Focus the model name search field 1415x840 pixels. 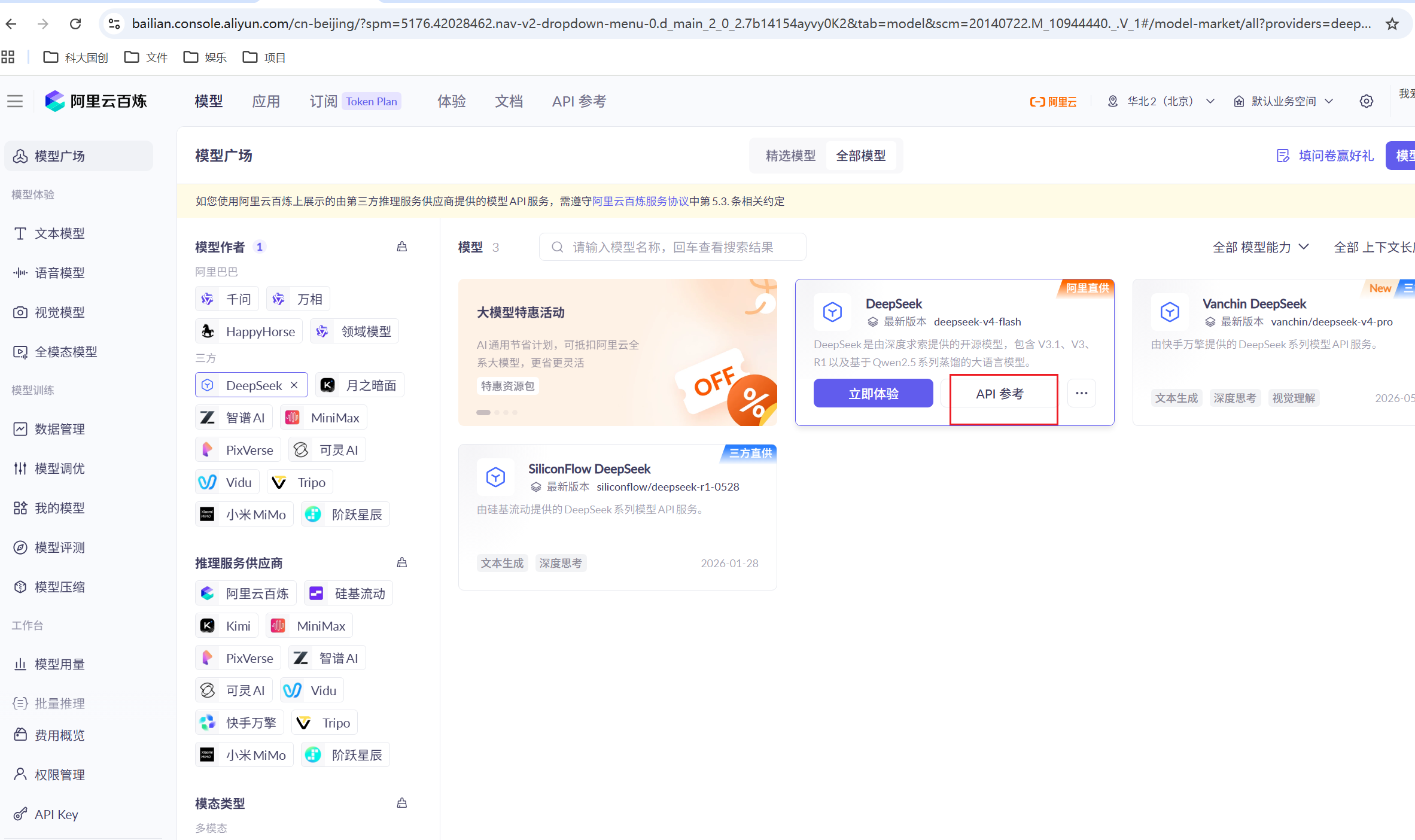(x=672, y=247)
